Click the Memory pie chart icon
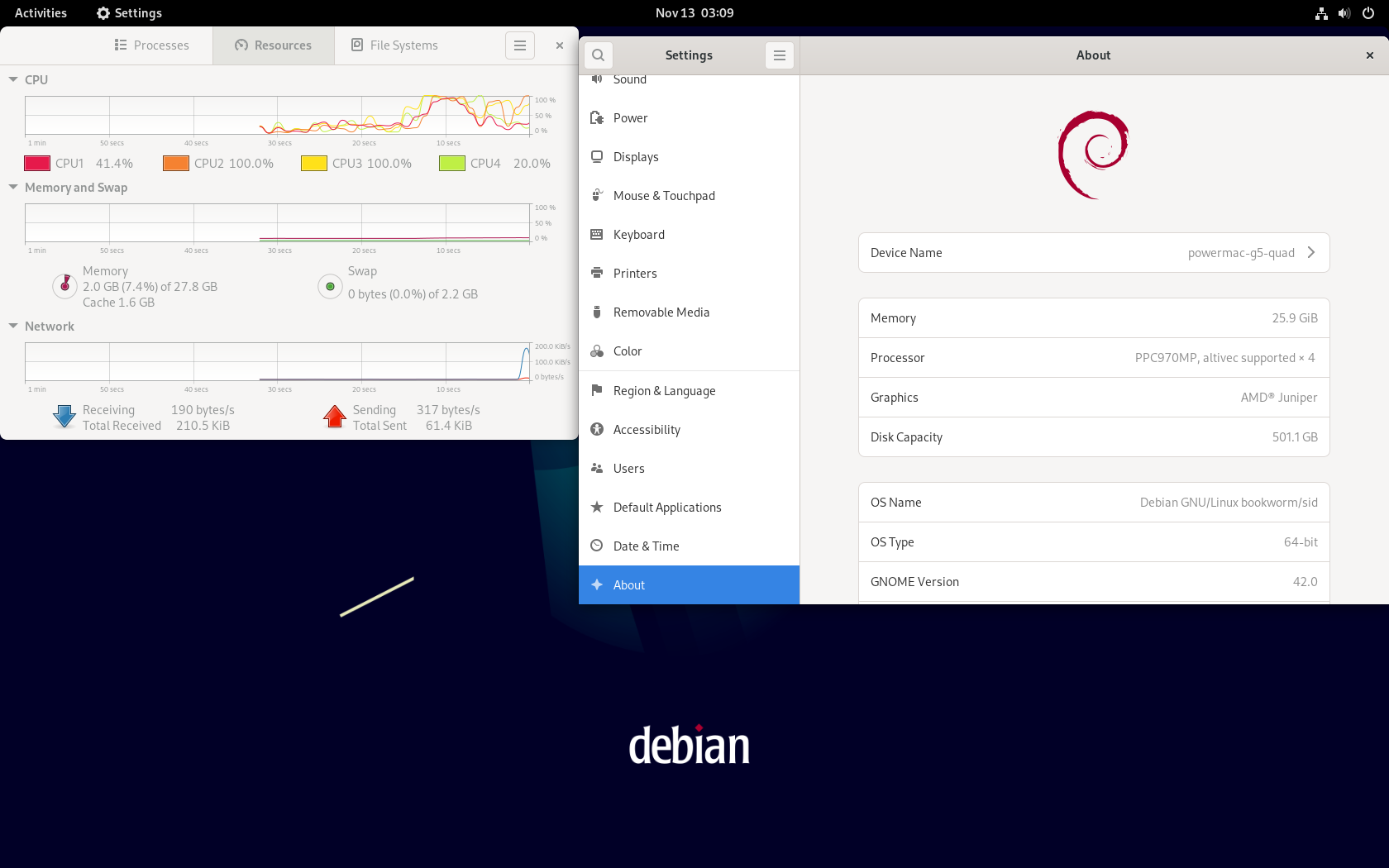1389x868 pixels. (x=64, y=286)
